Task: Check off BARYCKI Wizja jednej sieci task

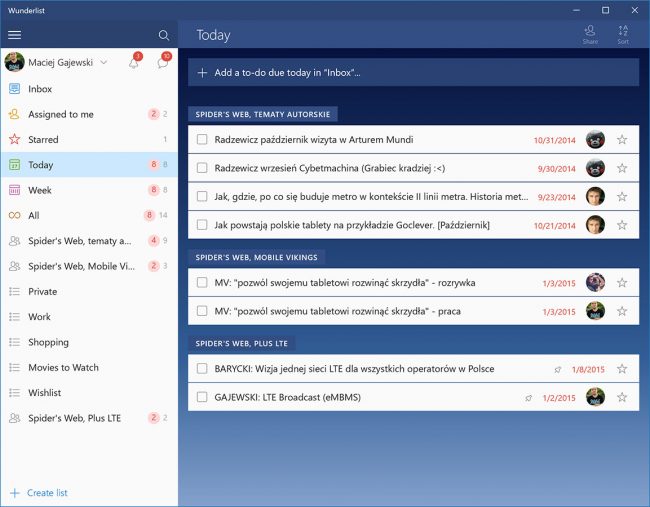Action: tap(202, 369)
